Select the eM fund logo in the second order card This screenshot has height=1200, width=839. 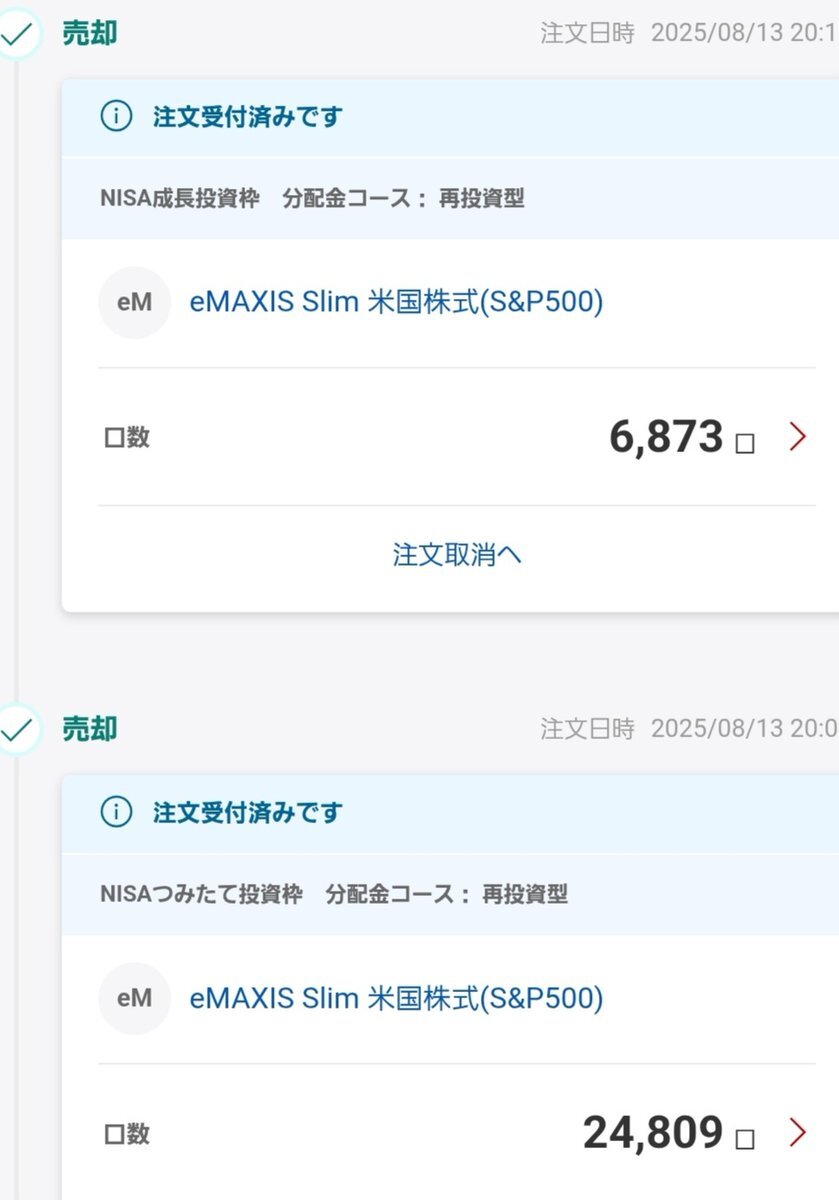click(x=134, y=998)
